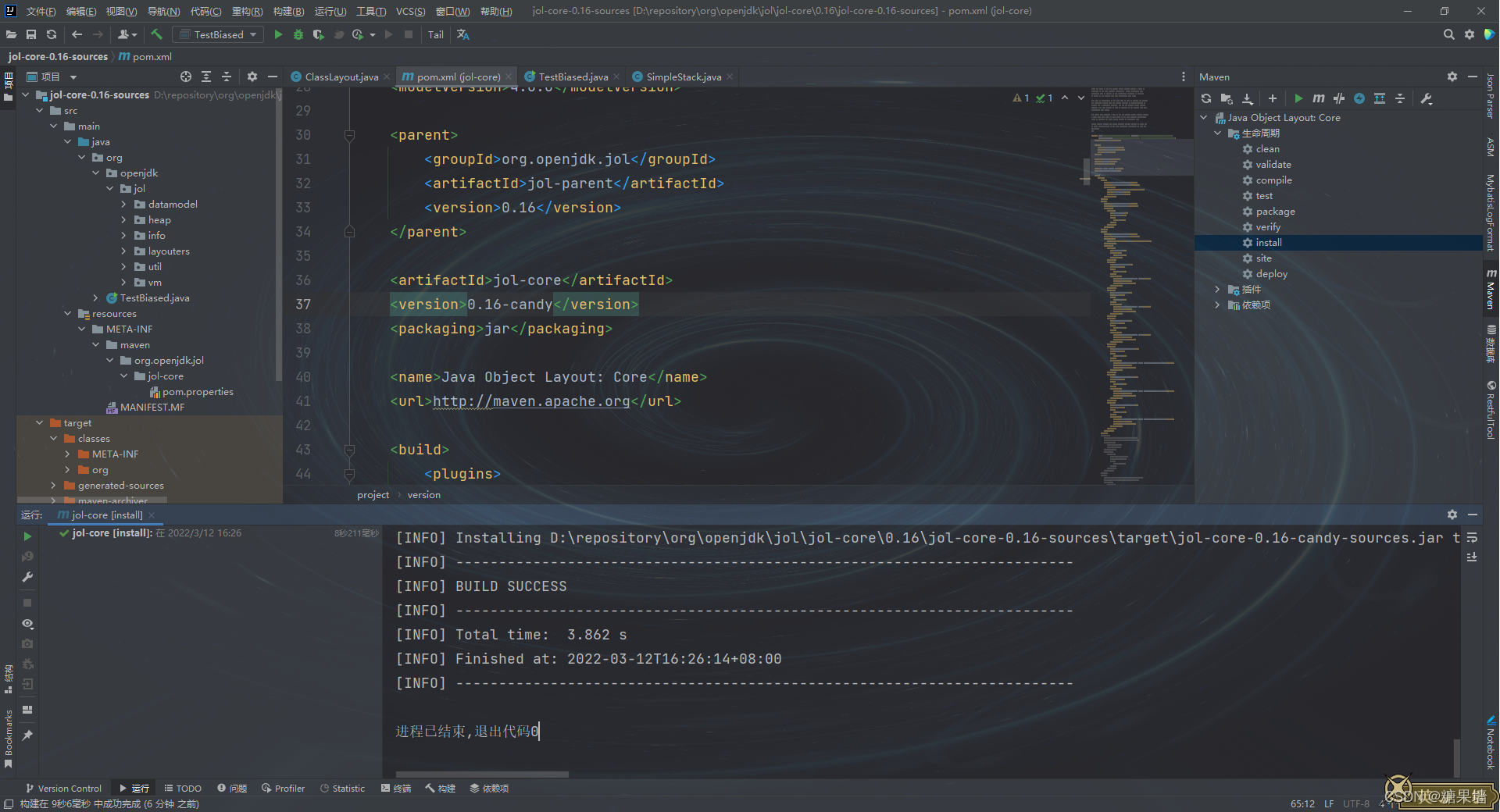Switch to SimpleStack.java editor tab

683,77
